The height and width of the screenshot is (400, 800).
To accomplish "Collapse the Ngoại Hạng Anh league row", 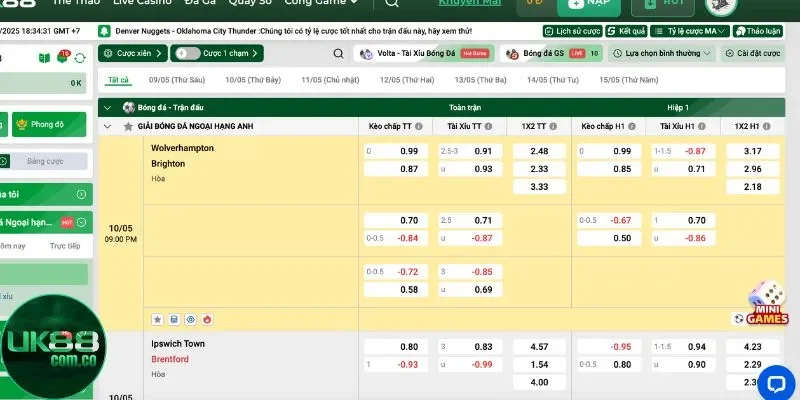I will point(108,127).
